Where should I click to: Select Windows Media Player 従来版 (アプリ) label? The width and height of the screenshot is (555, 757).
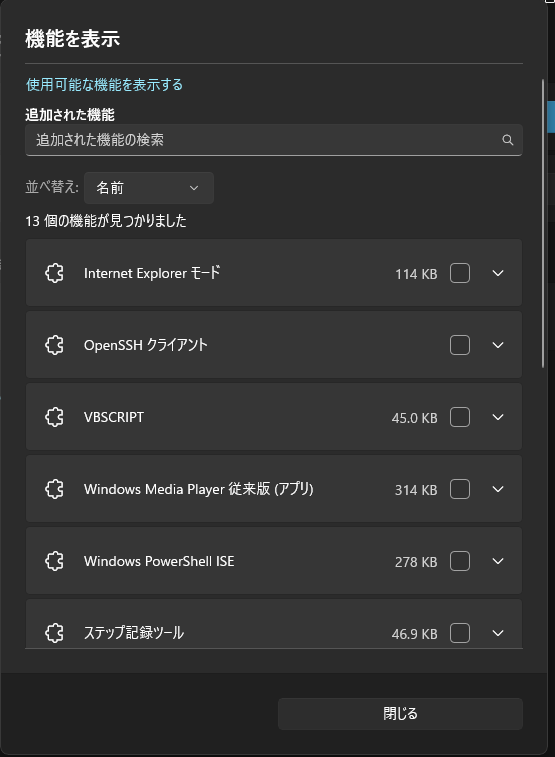(x=199, y=489)
